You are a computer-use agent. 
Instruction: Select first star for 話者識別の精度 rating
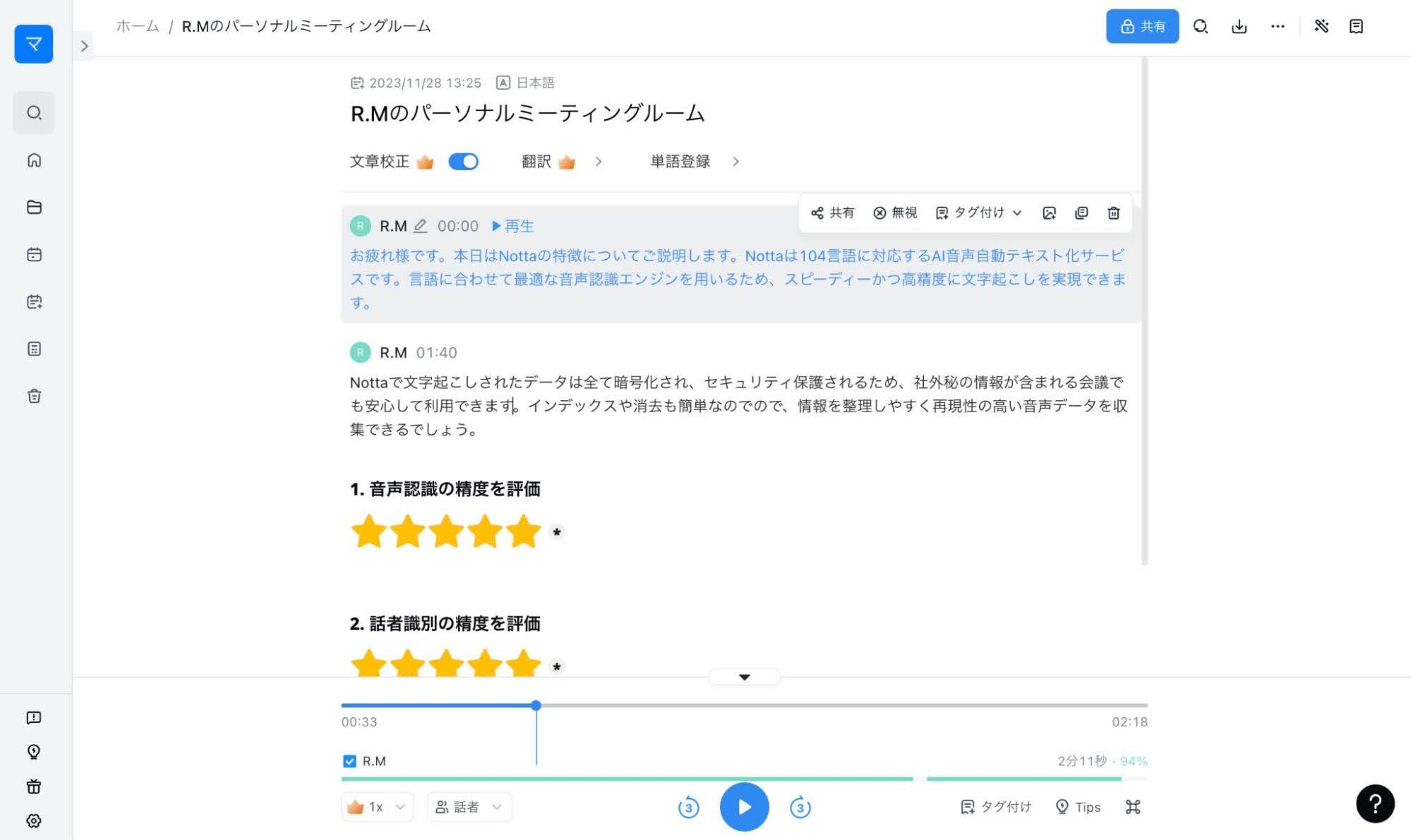click(x=368, y=664)
